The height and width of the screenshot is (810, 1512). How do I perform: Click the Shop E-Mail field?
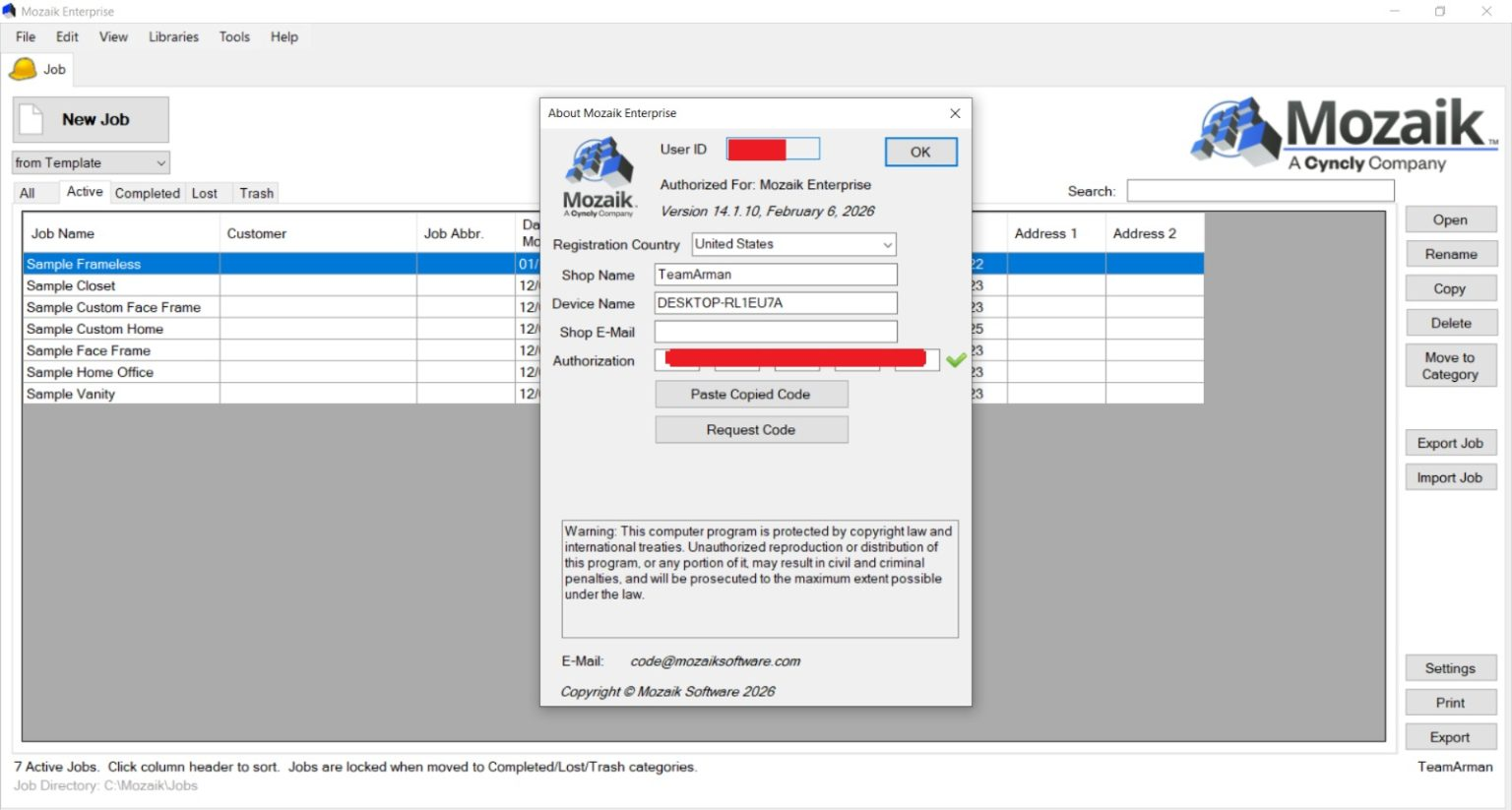[x=776, y=332]
